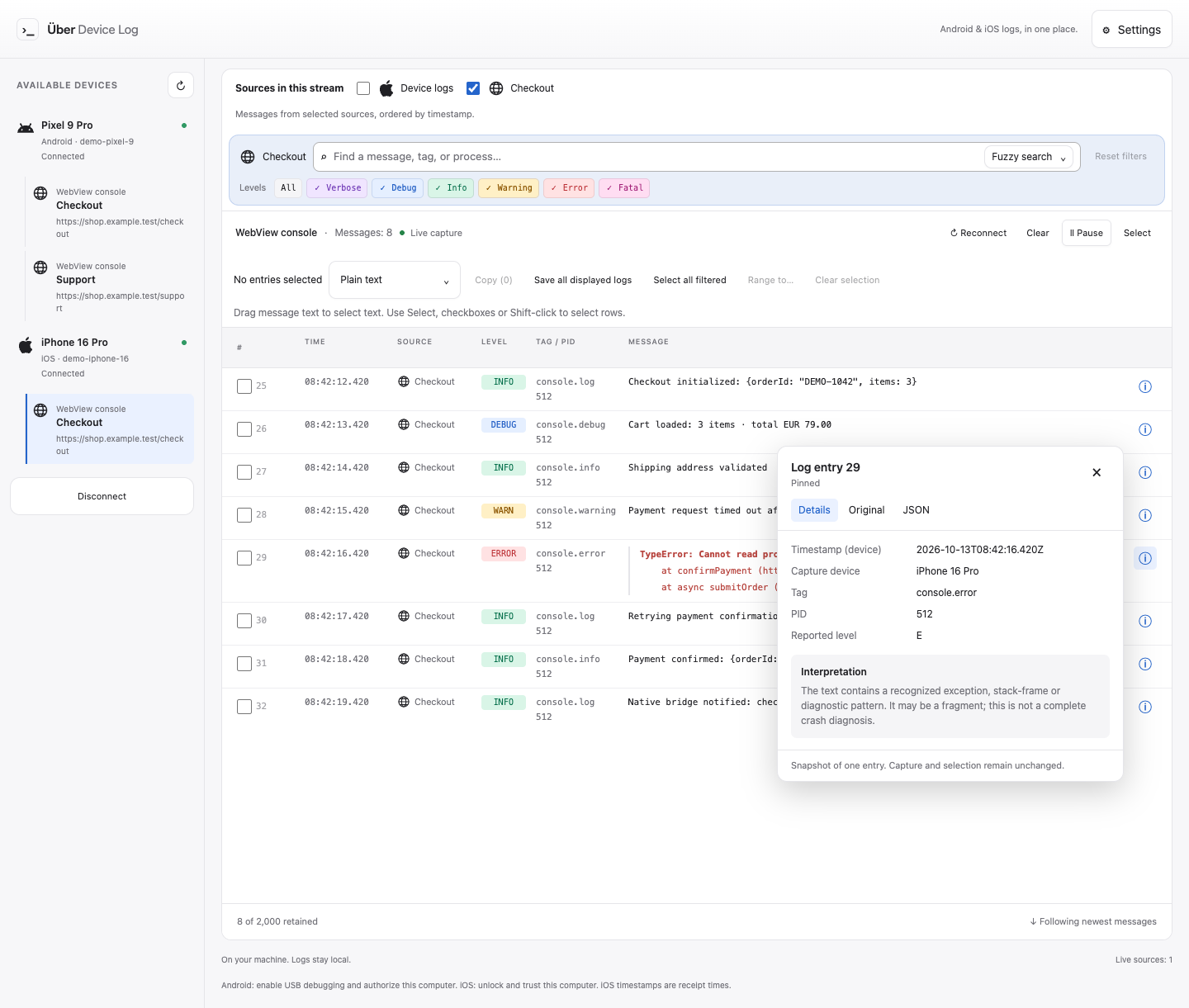Open the Plain text format dropdown

pos(395,280)
